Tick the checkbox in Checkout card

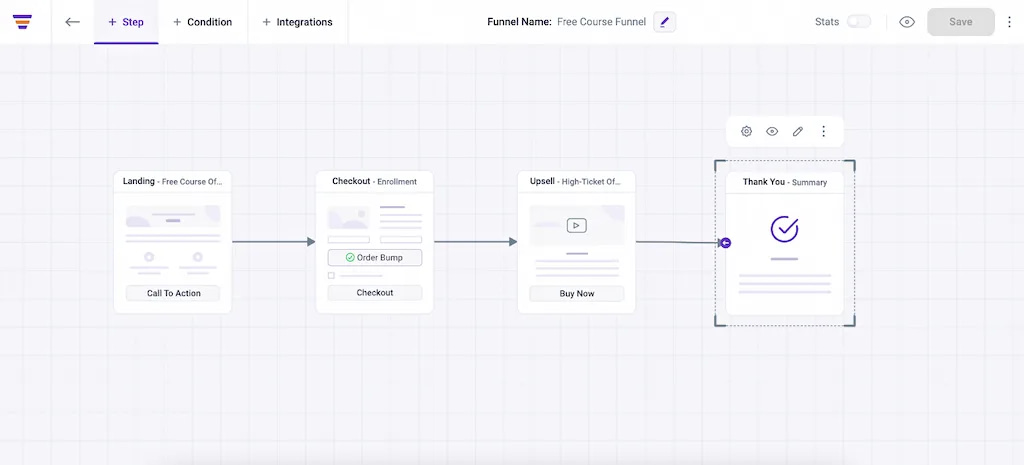(x=331, y=276)
